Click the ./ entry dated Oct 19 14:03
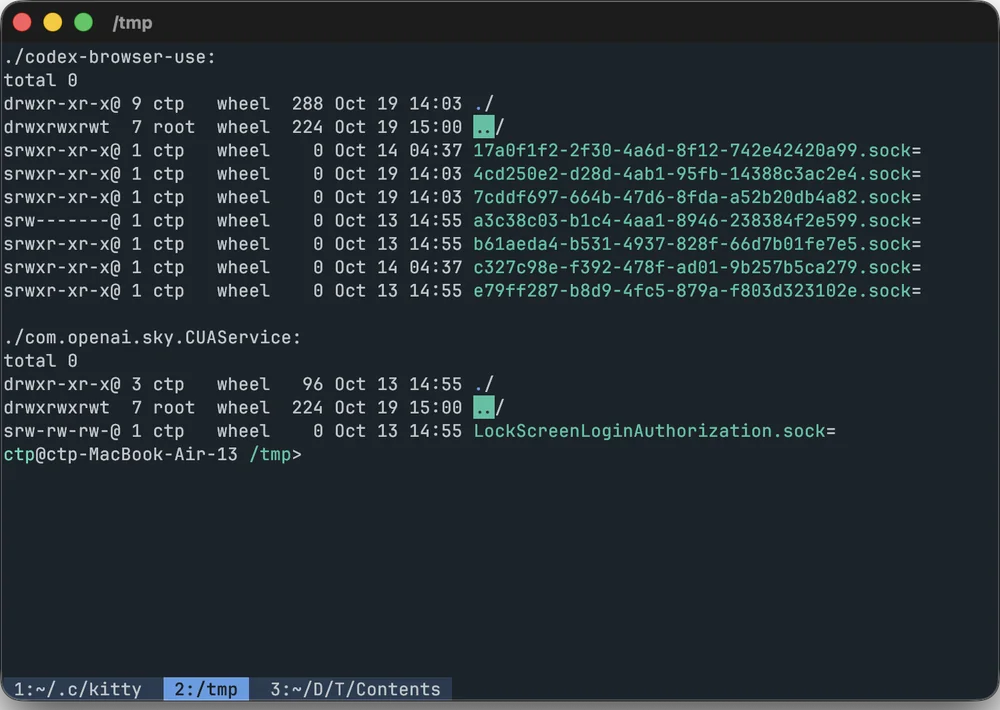 point(483,104)
